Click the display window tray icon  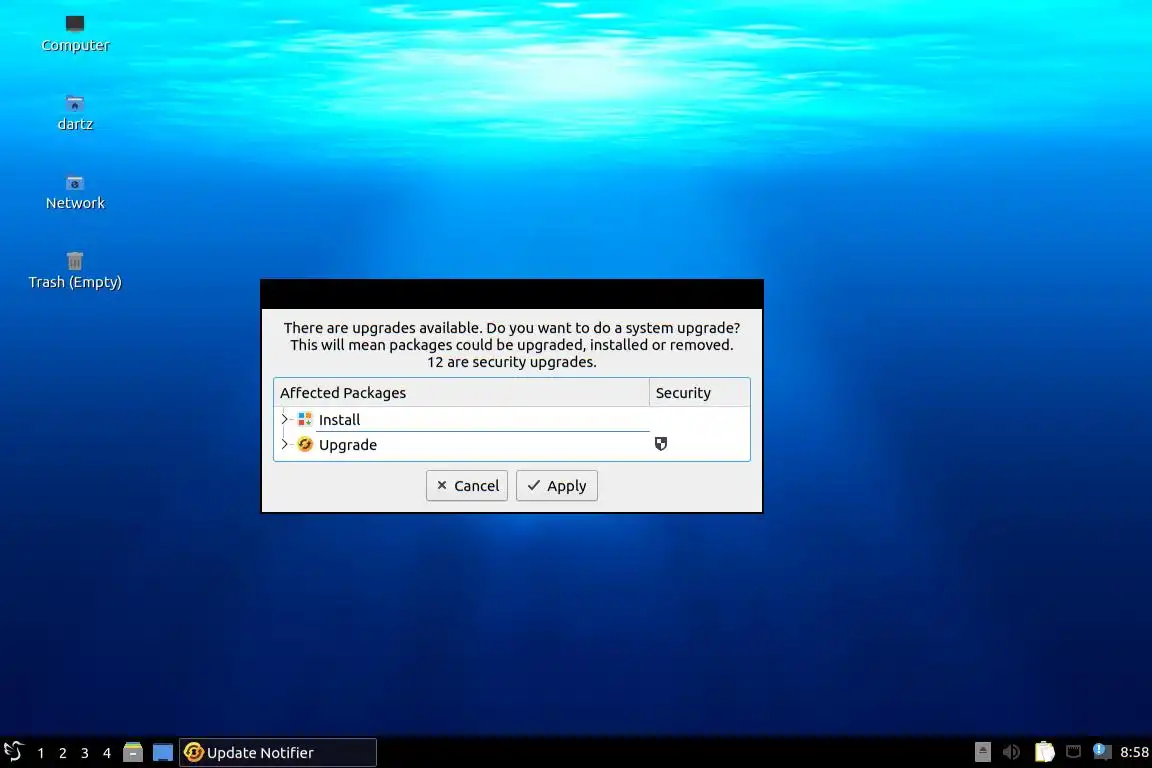pyautogui.click(x=1073, y=751)
